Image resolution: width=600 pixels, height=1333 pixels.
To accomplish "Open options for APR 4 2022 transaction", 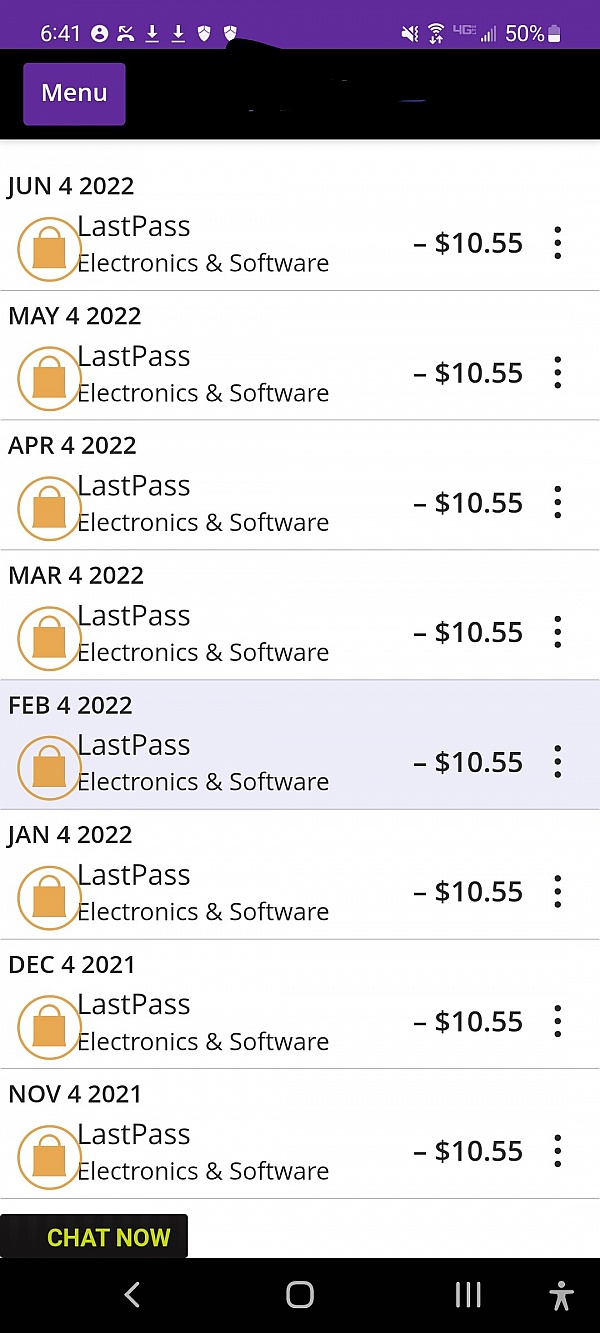I will (x=558, y=503).
